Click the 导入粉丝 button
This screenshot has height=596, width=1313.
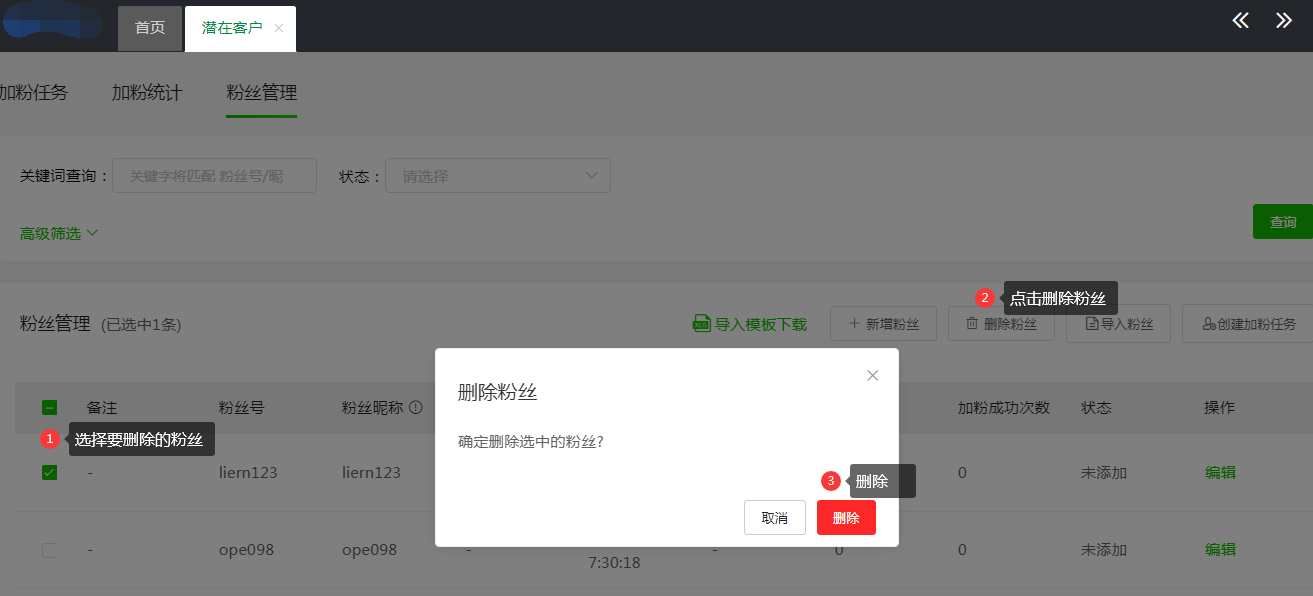point(1118,324)
